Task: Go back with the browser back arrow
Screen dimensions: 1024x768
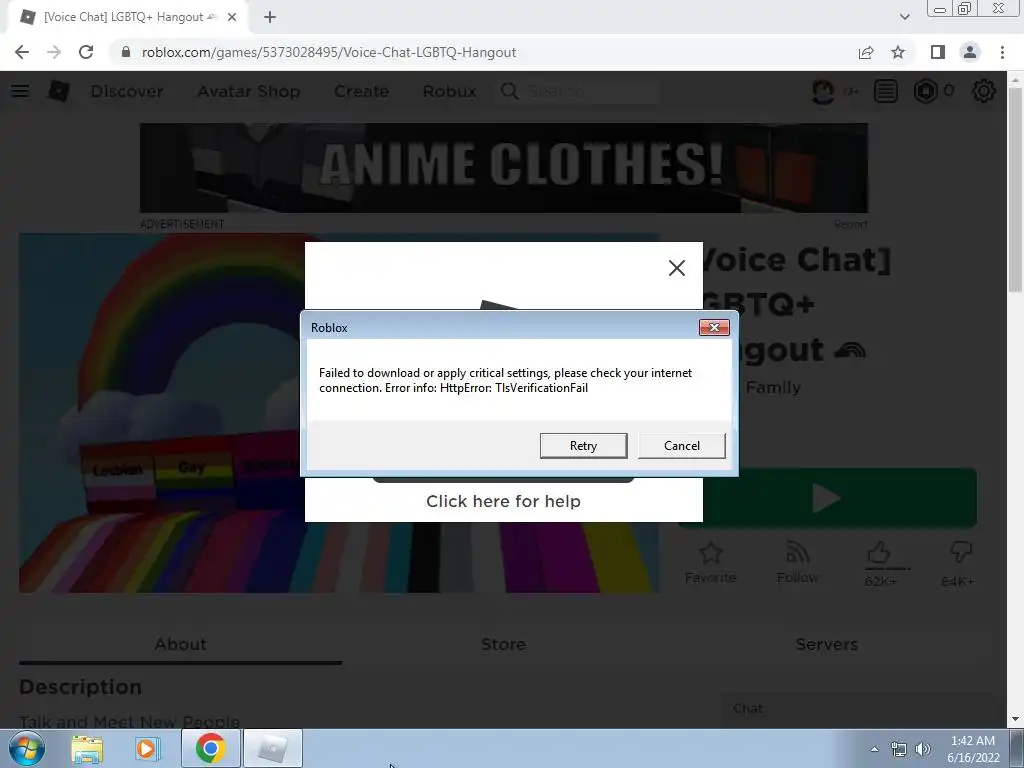Action: [22, 52]
